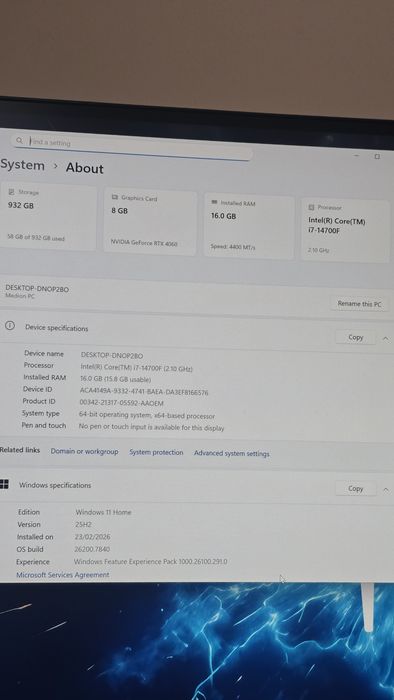394x700 pixels.
Task: Minimize the Settings window
Action: coord(357,155)
